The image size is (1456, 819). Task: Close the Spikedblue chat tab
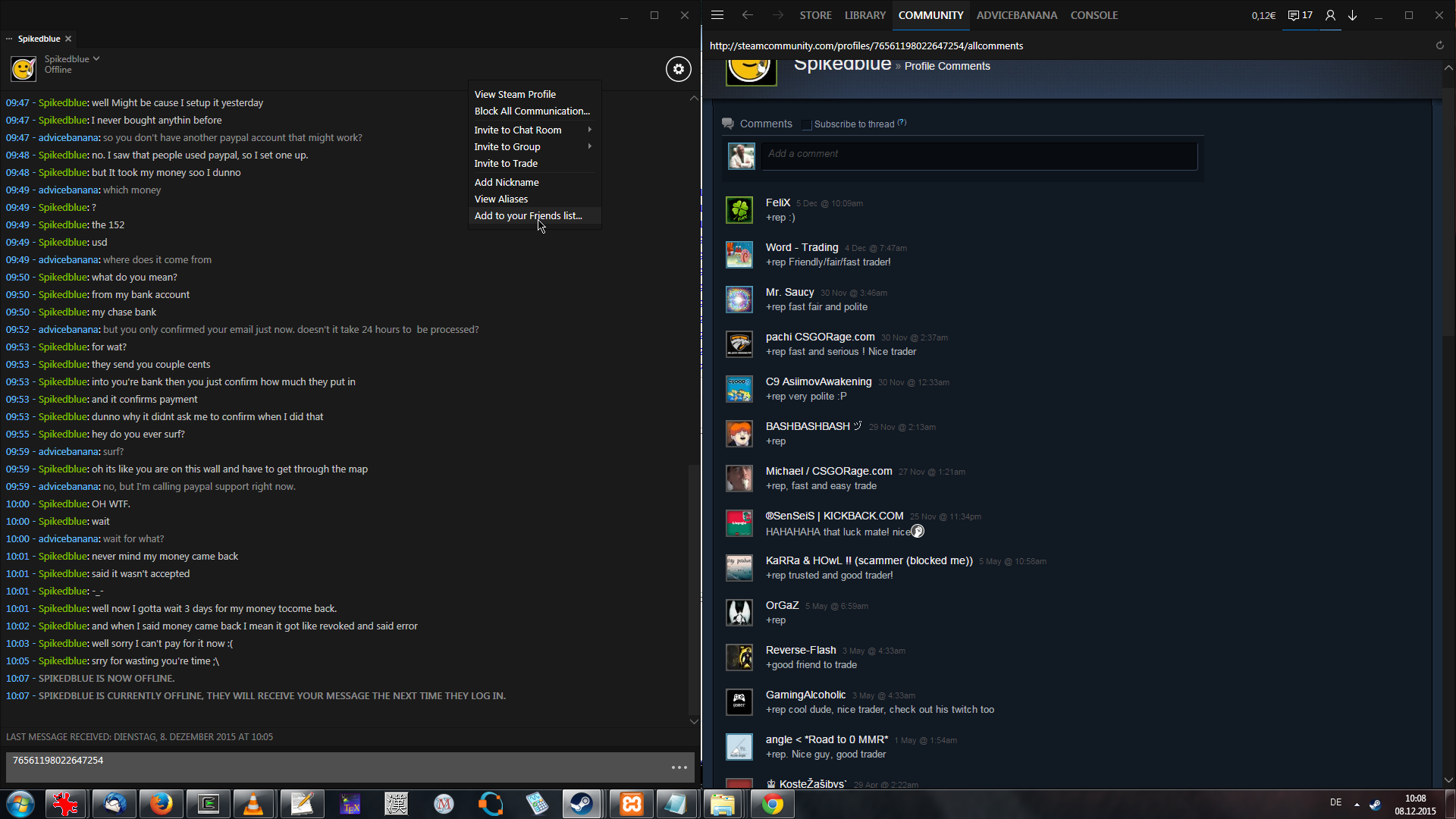tap(68, 39)
